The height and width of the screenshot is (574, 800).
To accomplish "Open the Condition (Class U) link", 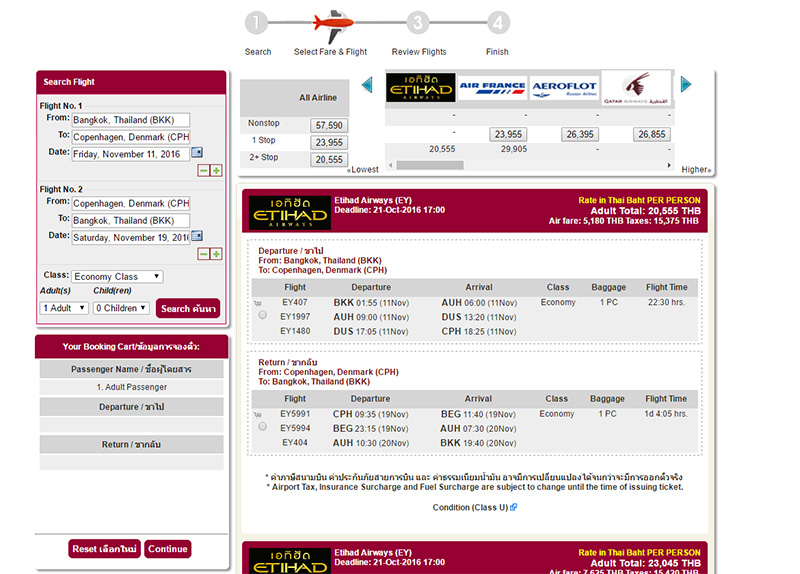I will coord(470,507).
